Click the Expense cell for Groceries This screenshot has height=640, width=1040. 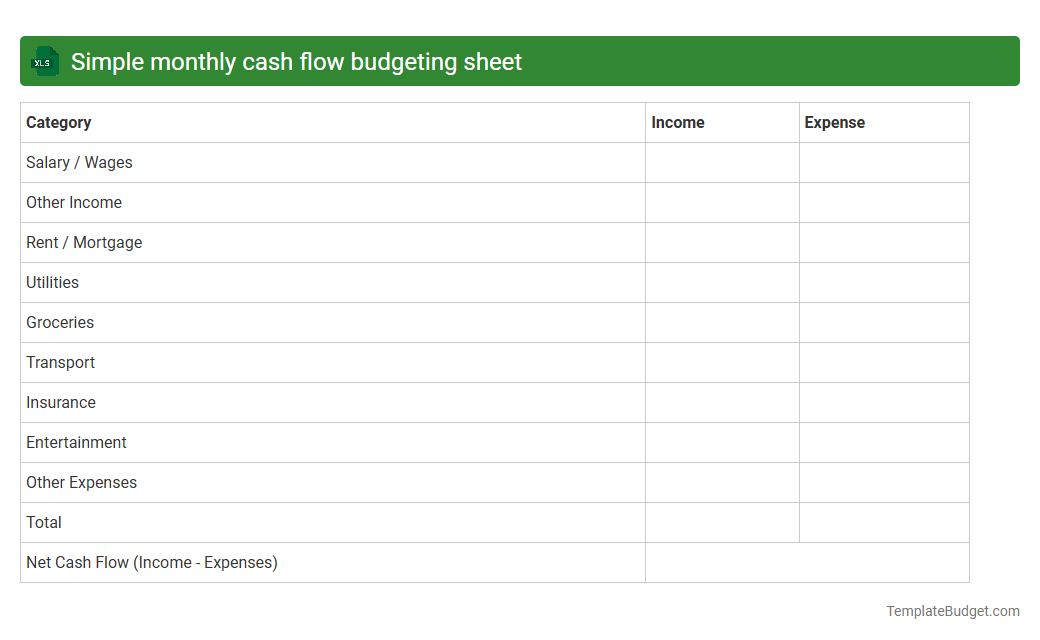pos(883,322)
